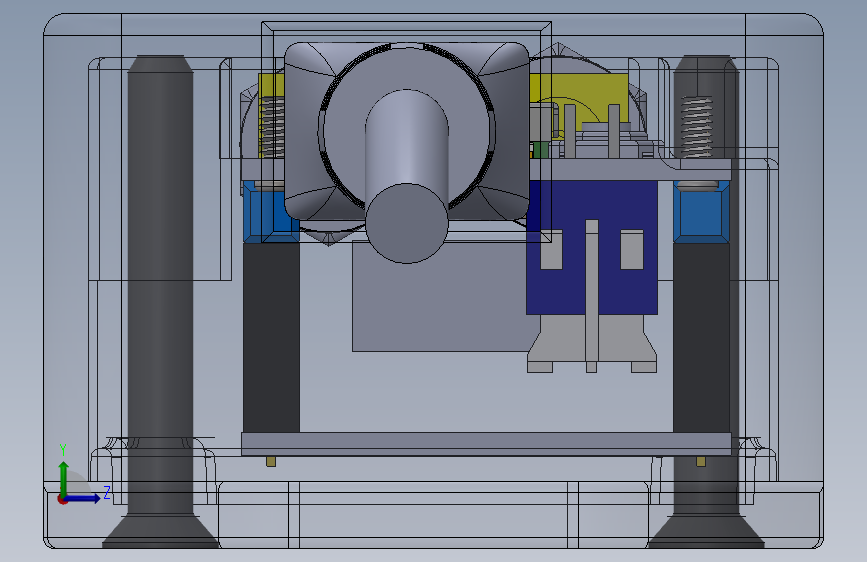Select the left black standoff post

271,337
